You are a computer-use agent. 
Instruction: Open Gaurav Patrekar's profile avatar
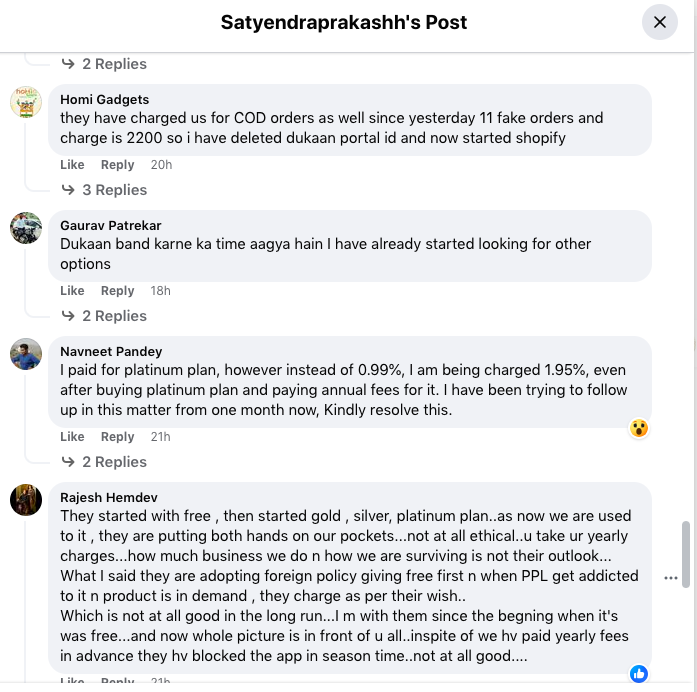click(x=26, y=228)
